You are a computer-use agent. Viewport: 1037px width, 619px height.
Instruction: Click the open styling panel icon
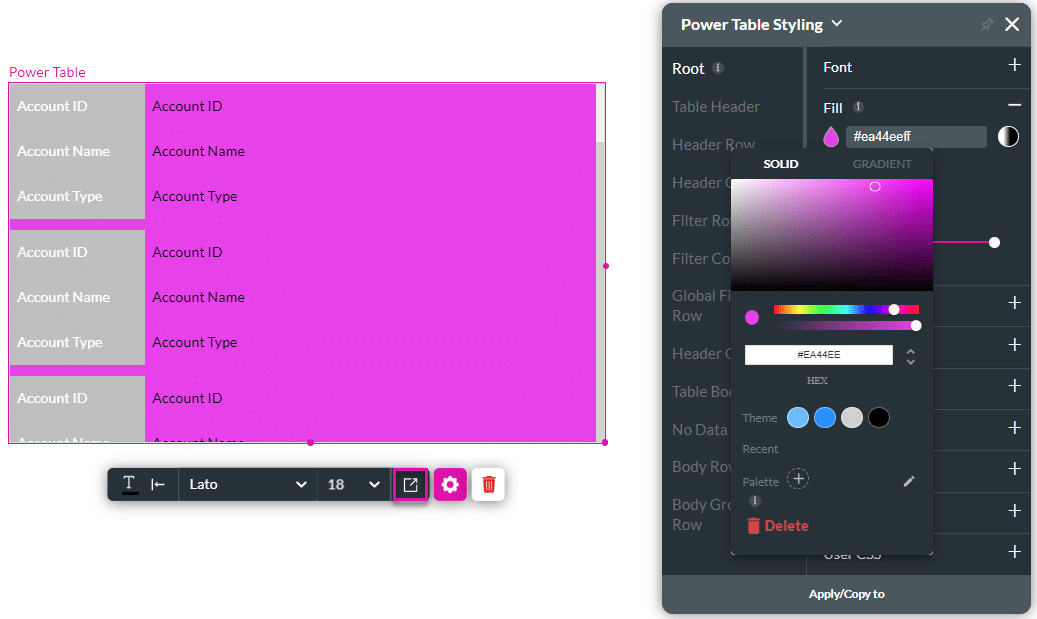point(410,485)
